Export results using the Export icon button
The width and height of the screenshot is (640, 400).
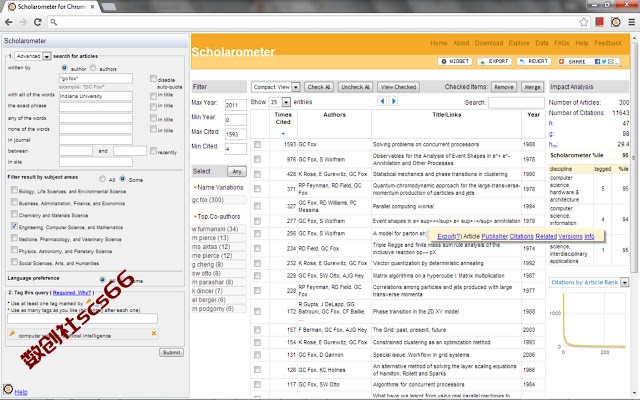click(494, 61)
